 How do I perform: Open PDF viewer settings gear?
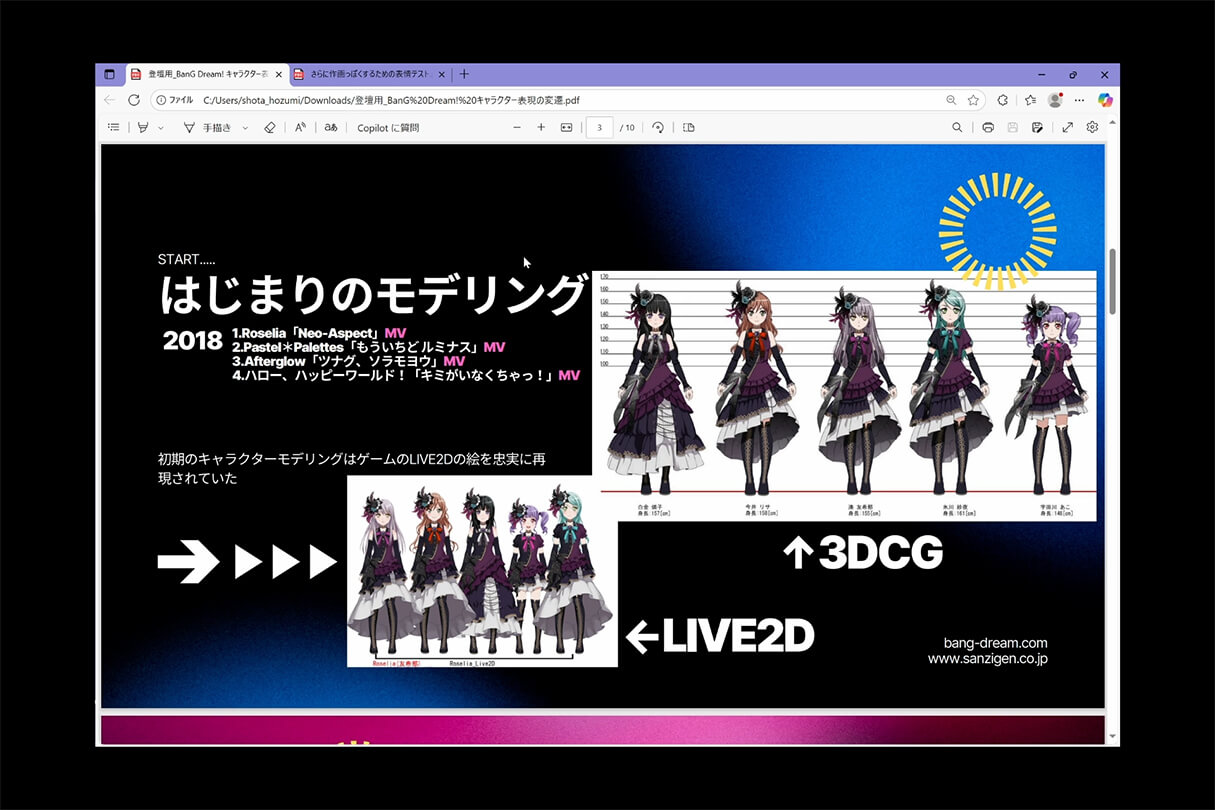tap(1092, 127)
